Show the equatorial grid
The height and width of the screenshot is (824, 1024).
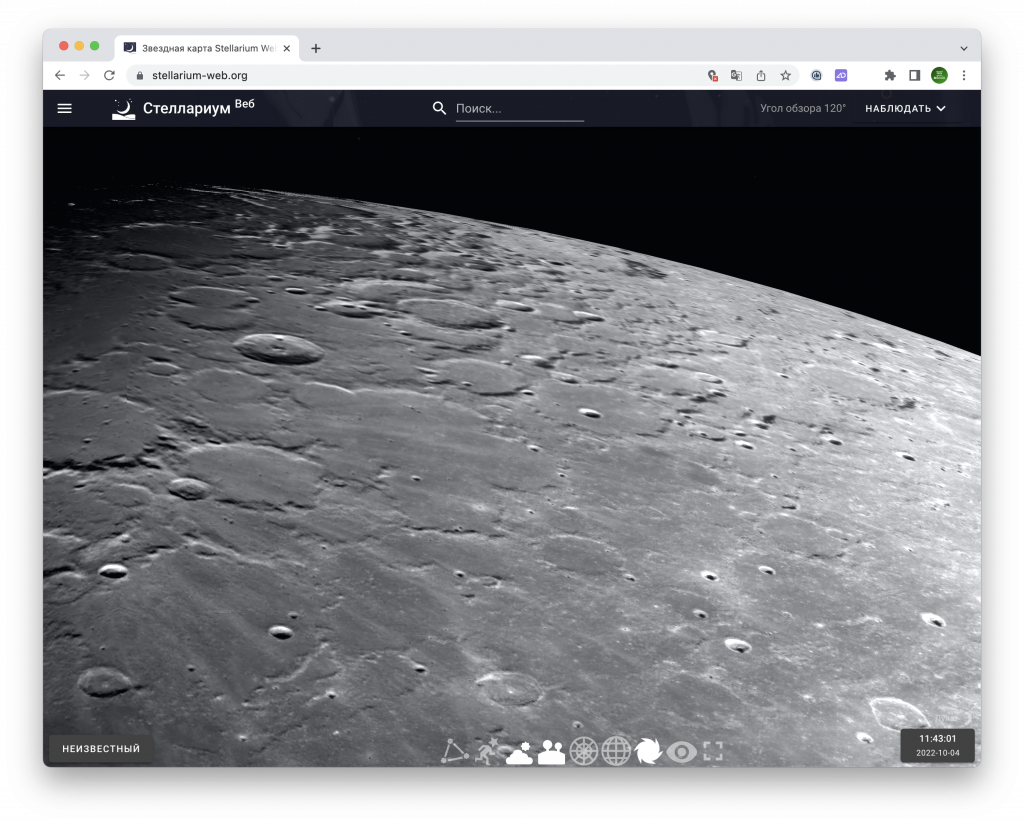[616, 751]
